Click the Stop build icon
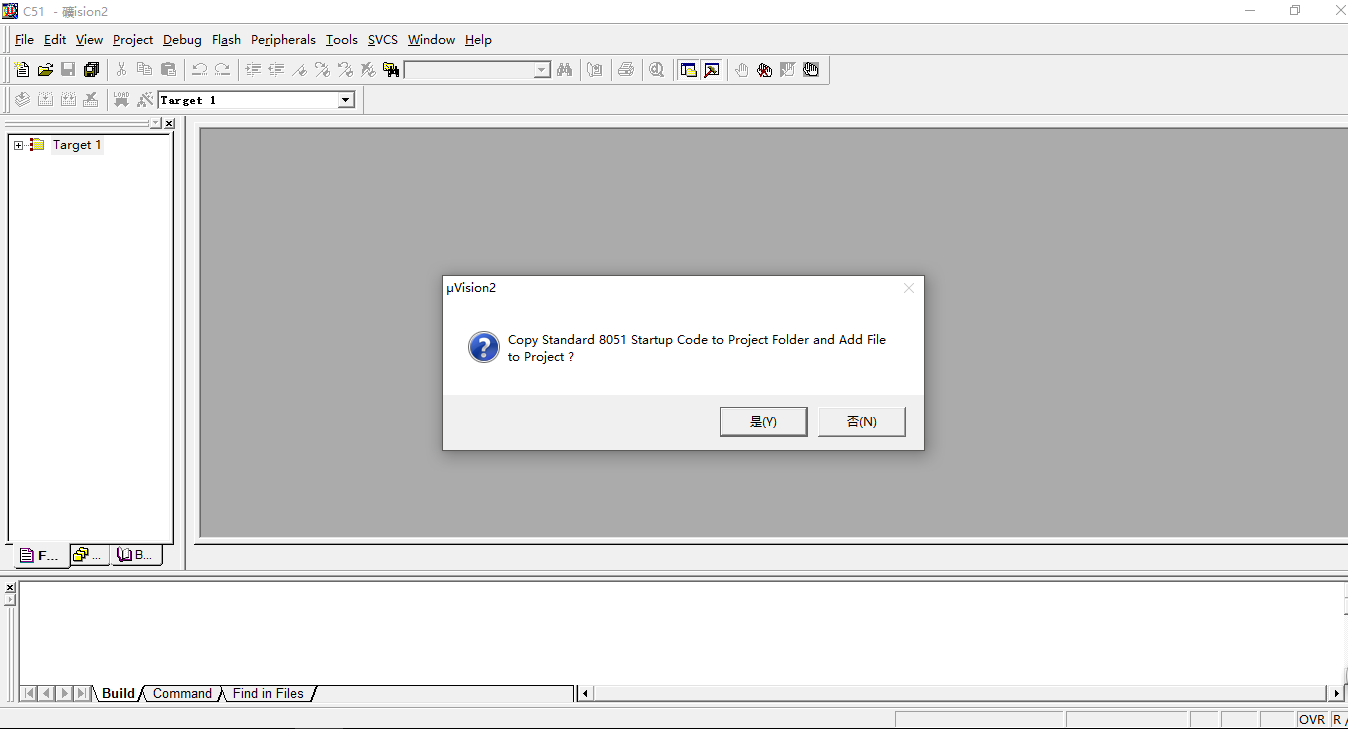This screenshot has width=1348, height=729. click(91, 99)
